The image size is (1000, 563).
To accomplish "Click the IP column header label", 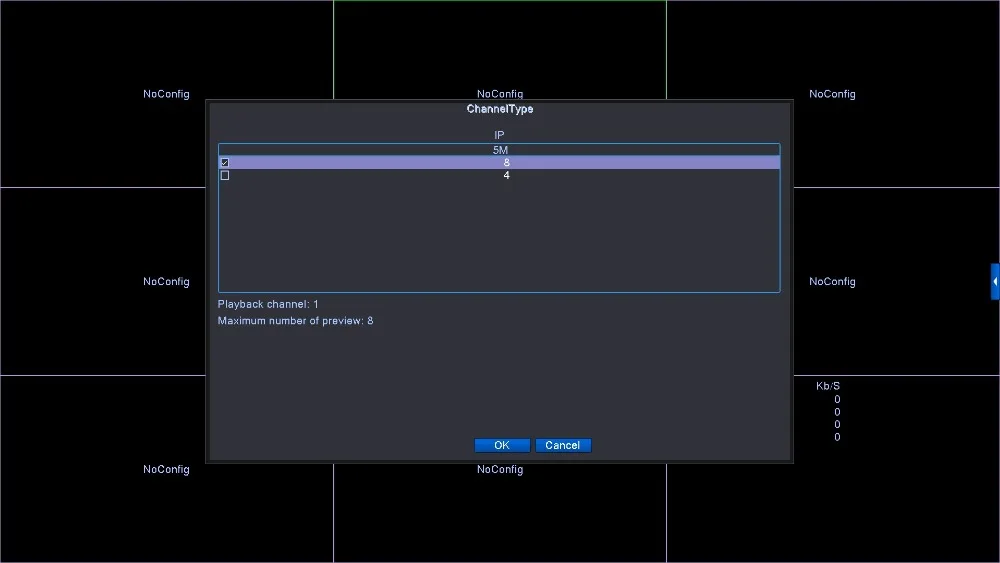I will (499, 135).
